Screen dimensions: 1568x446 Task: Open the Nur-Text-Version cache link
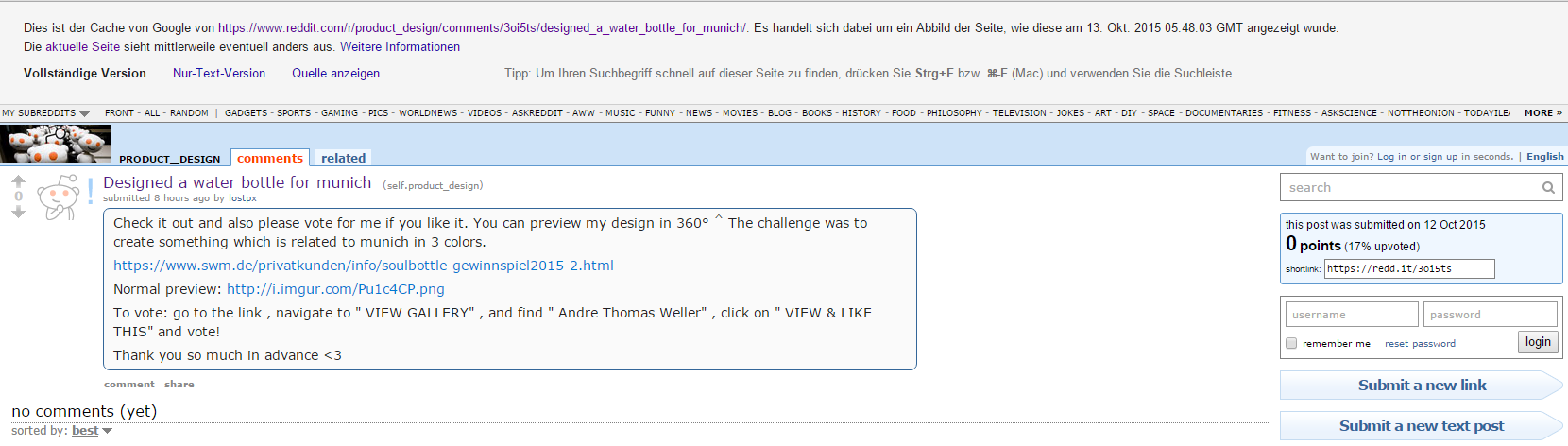click(219, 74)
